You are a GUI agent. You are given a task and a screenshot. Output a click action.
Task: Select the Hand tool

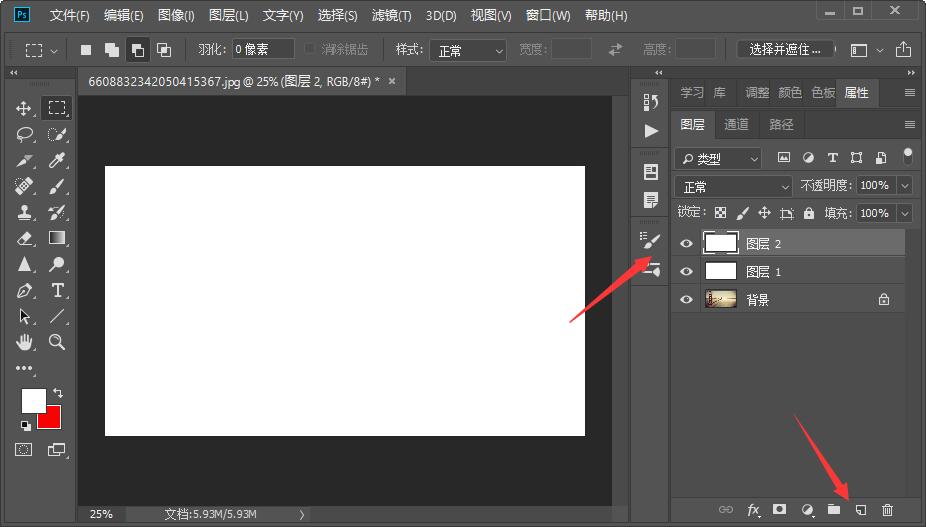click(x=24, y=342)
